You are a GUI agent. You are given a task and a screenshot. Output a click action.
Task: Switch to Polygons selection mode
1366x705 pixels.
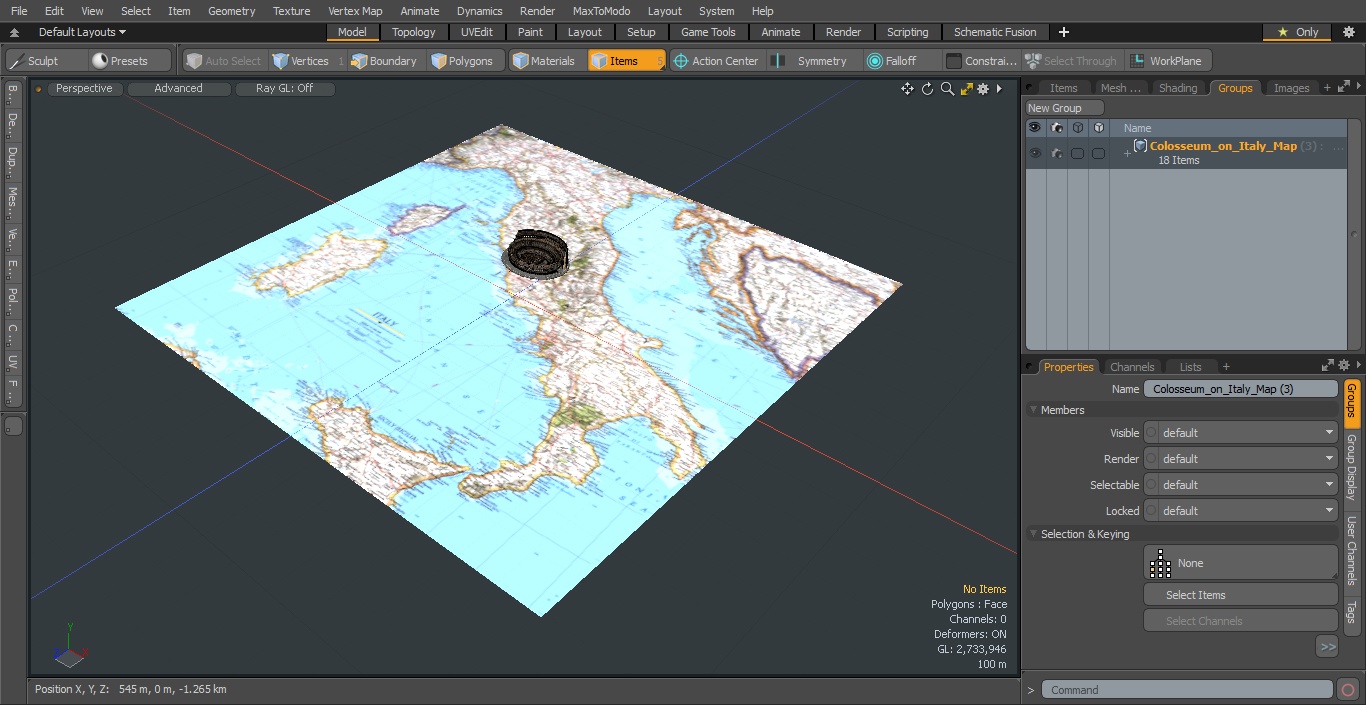click(463, 61)
